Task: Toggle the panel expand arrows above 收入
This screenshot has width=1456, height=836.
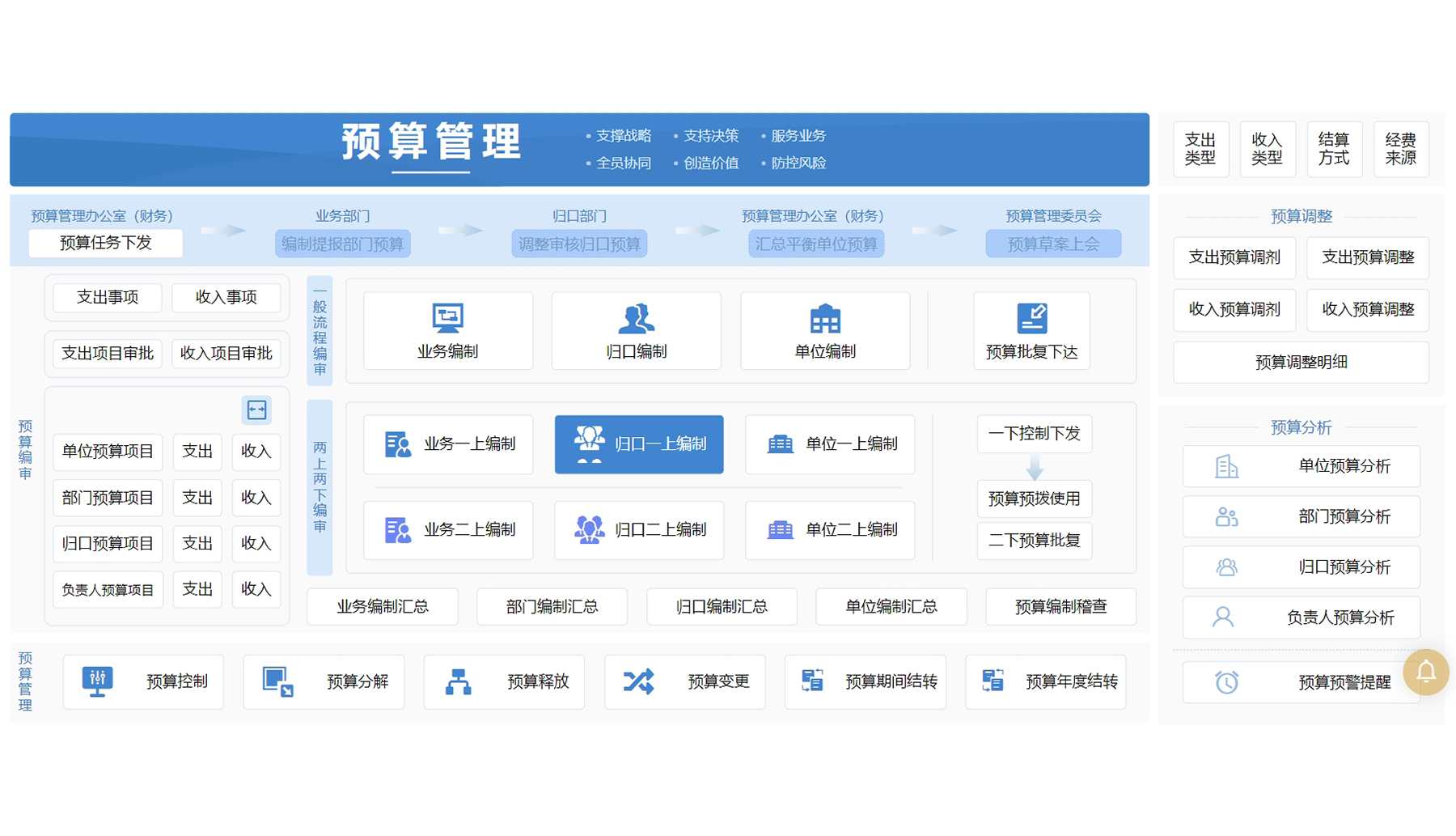Action: [x=257, y=410]
